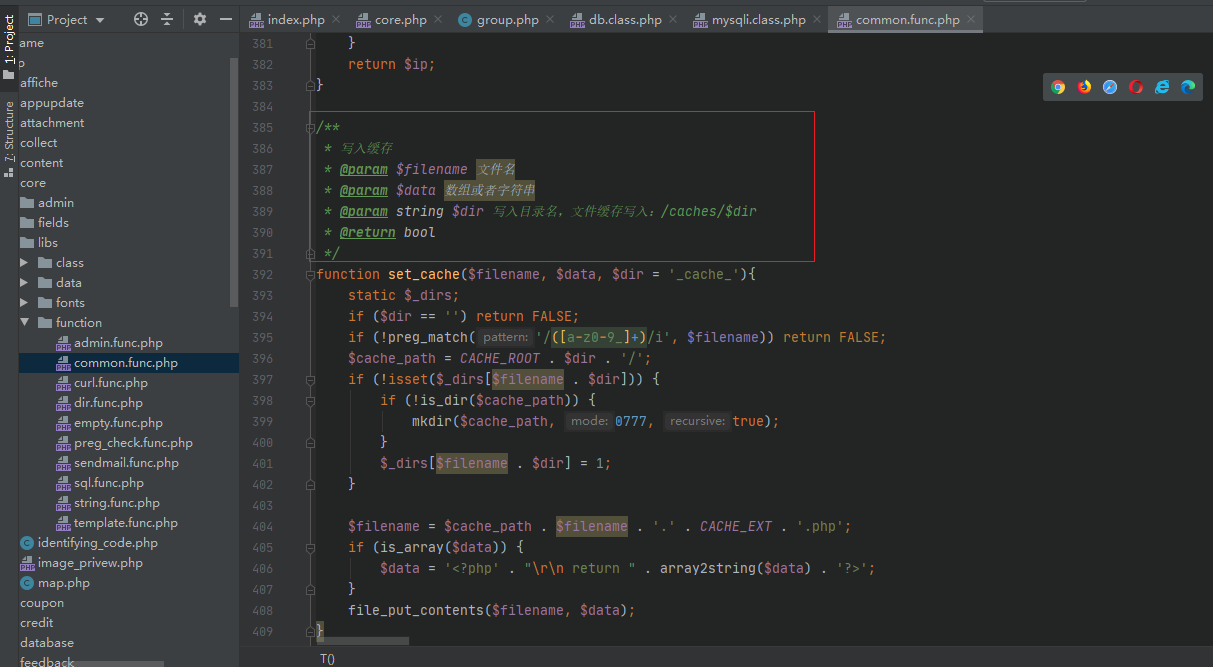This screenshot has width=1213, height=667.
Task: Expand the class folder
Action: (x=25, y=263)
